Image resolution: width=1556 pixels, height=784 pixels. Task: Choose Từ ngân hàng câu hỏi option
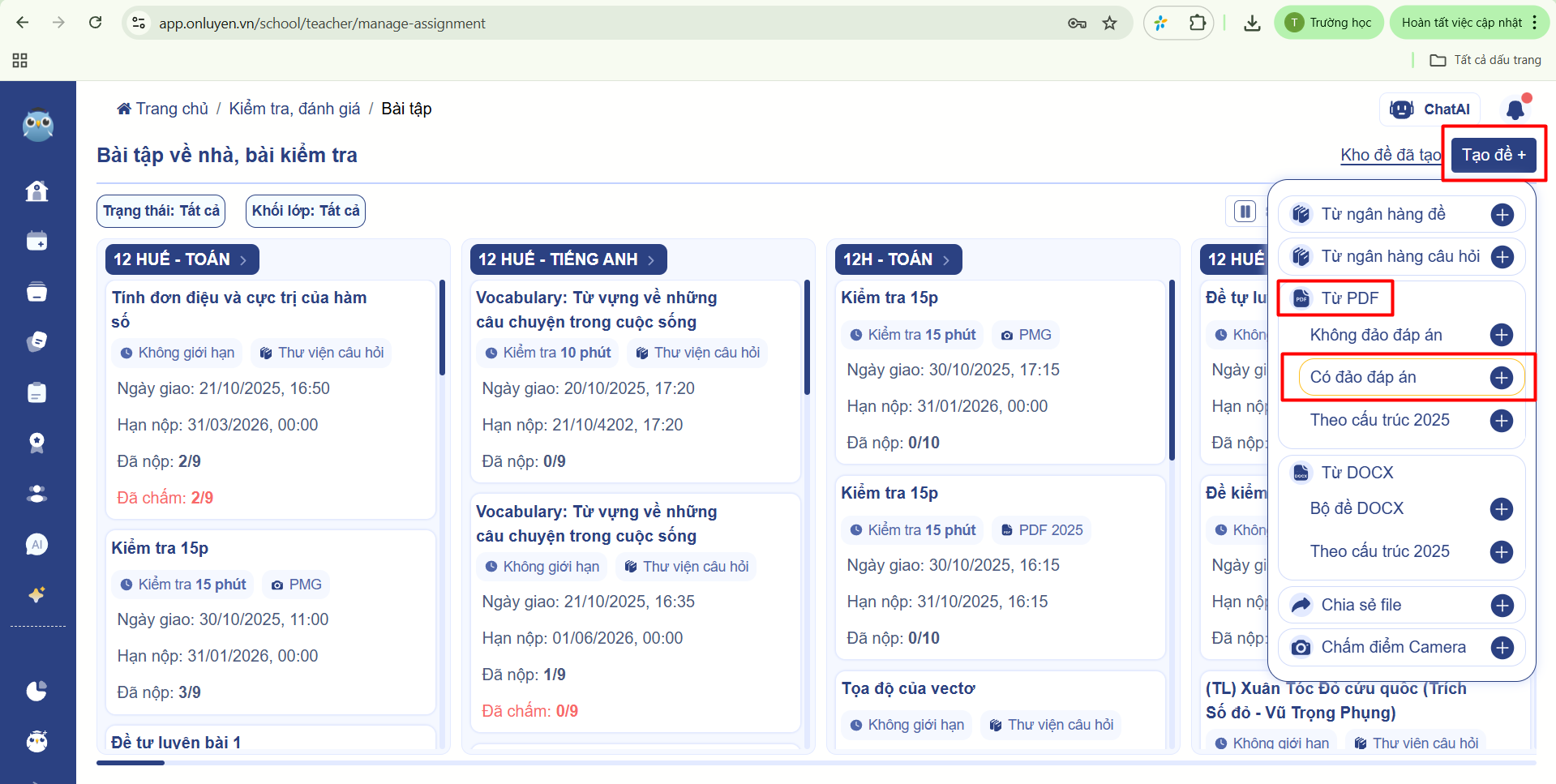[1400, 257]
